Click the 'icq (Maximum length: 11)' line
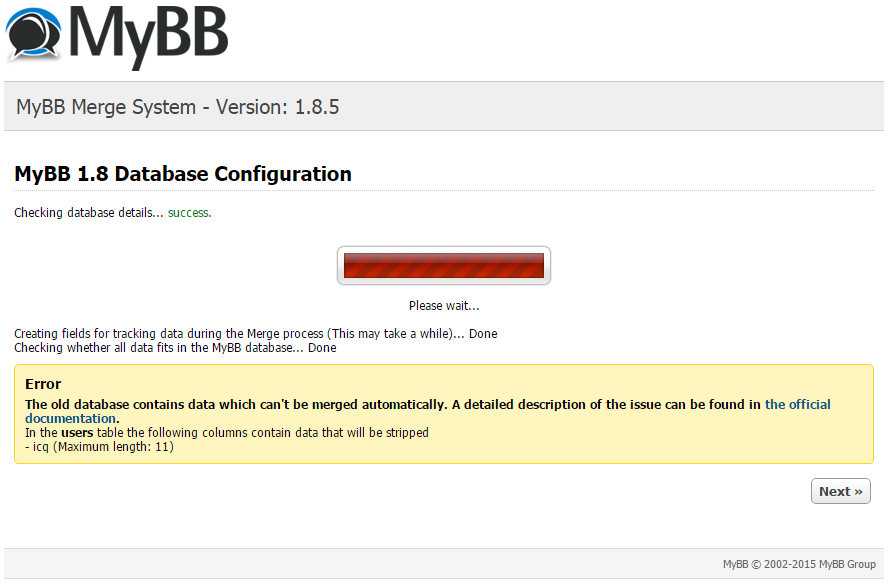888x588 pixels. coord(99,447)
